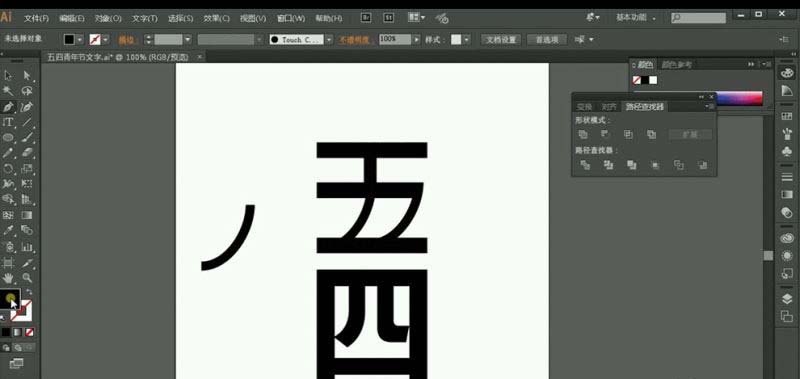Open stroke weight dropdown arrow
800x379 pixels.
click(187, 39)
